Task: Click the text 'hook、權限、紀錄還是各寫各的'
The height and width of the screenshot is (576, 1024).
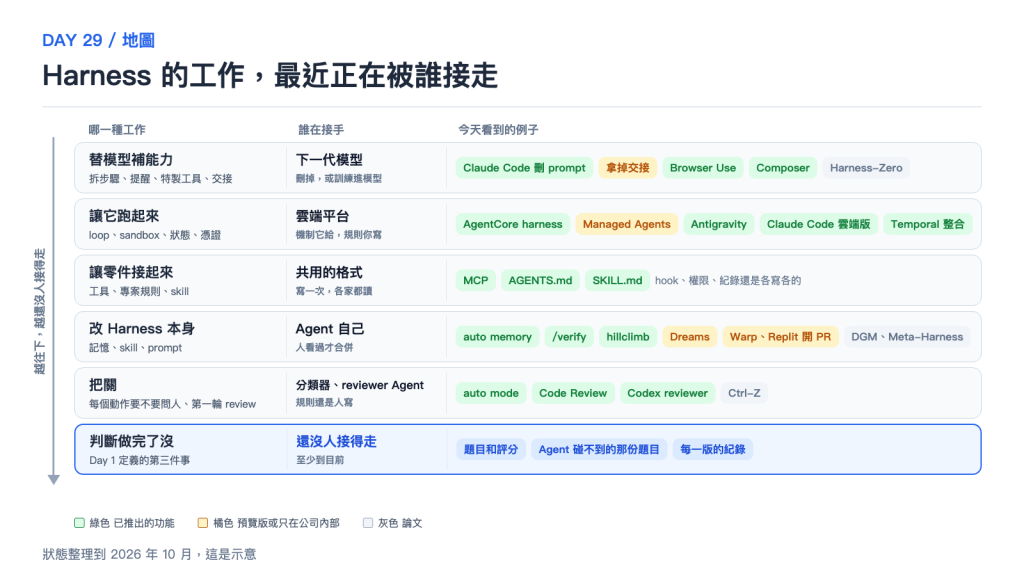Action: 728,280
